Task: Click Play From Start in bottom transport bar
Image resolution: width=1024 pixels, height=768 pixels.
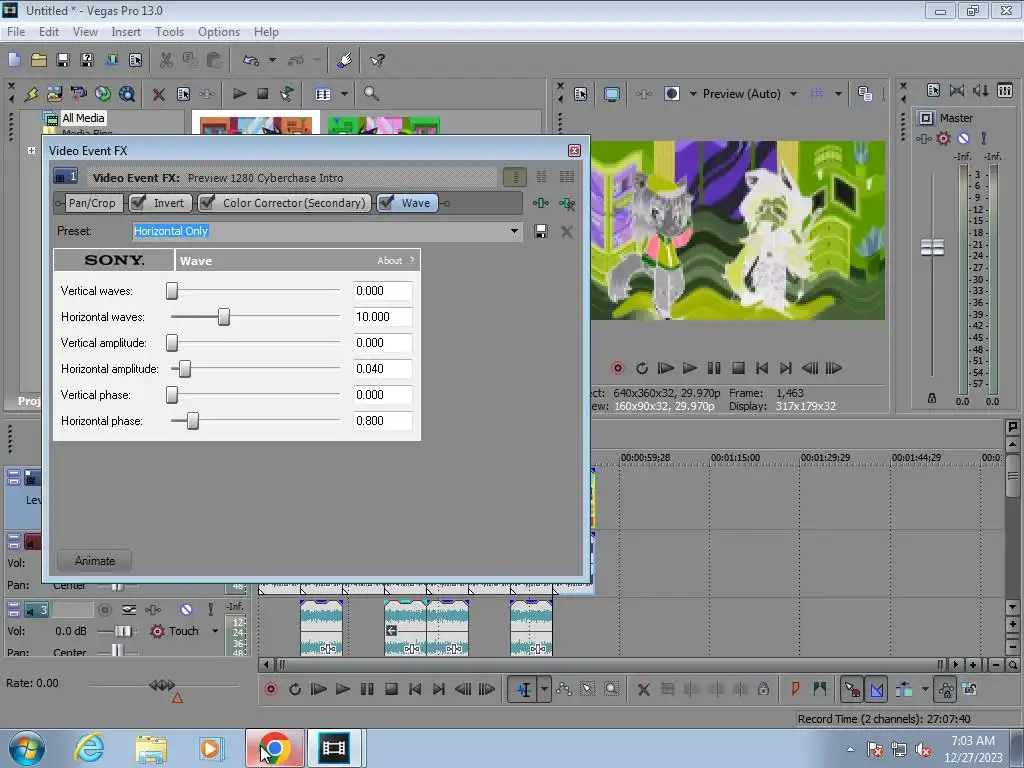Action: click(x=319, y=689)
